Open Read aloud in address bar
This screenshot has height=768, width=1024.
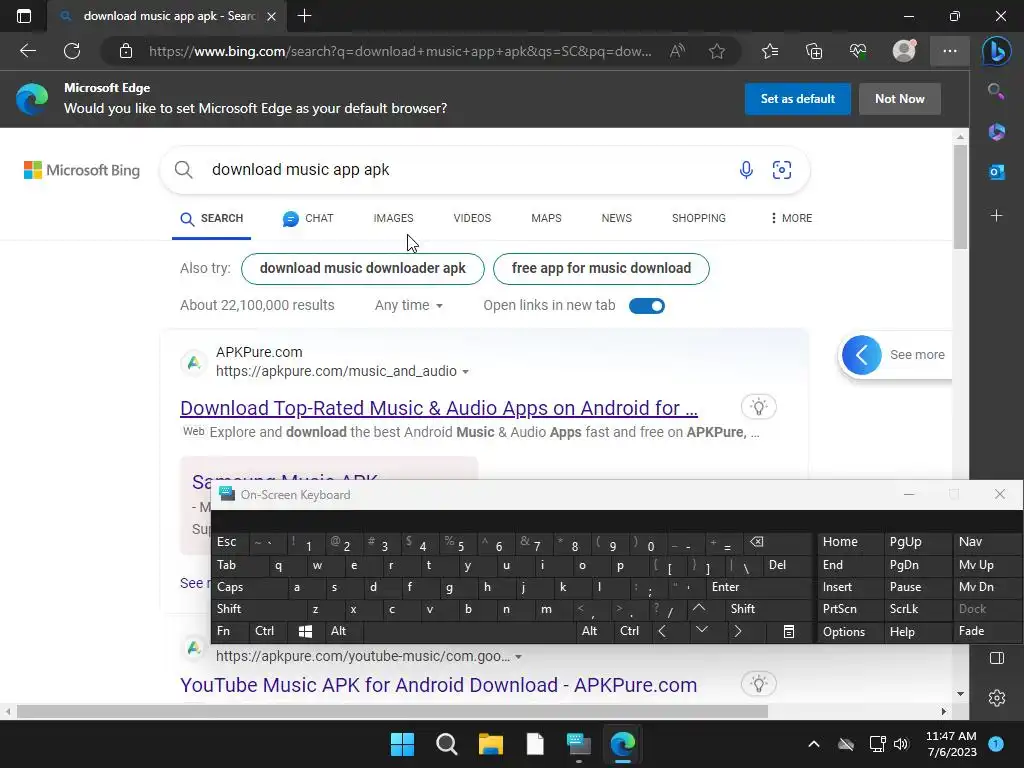click(x=677, y=51)
